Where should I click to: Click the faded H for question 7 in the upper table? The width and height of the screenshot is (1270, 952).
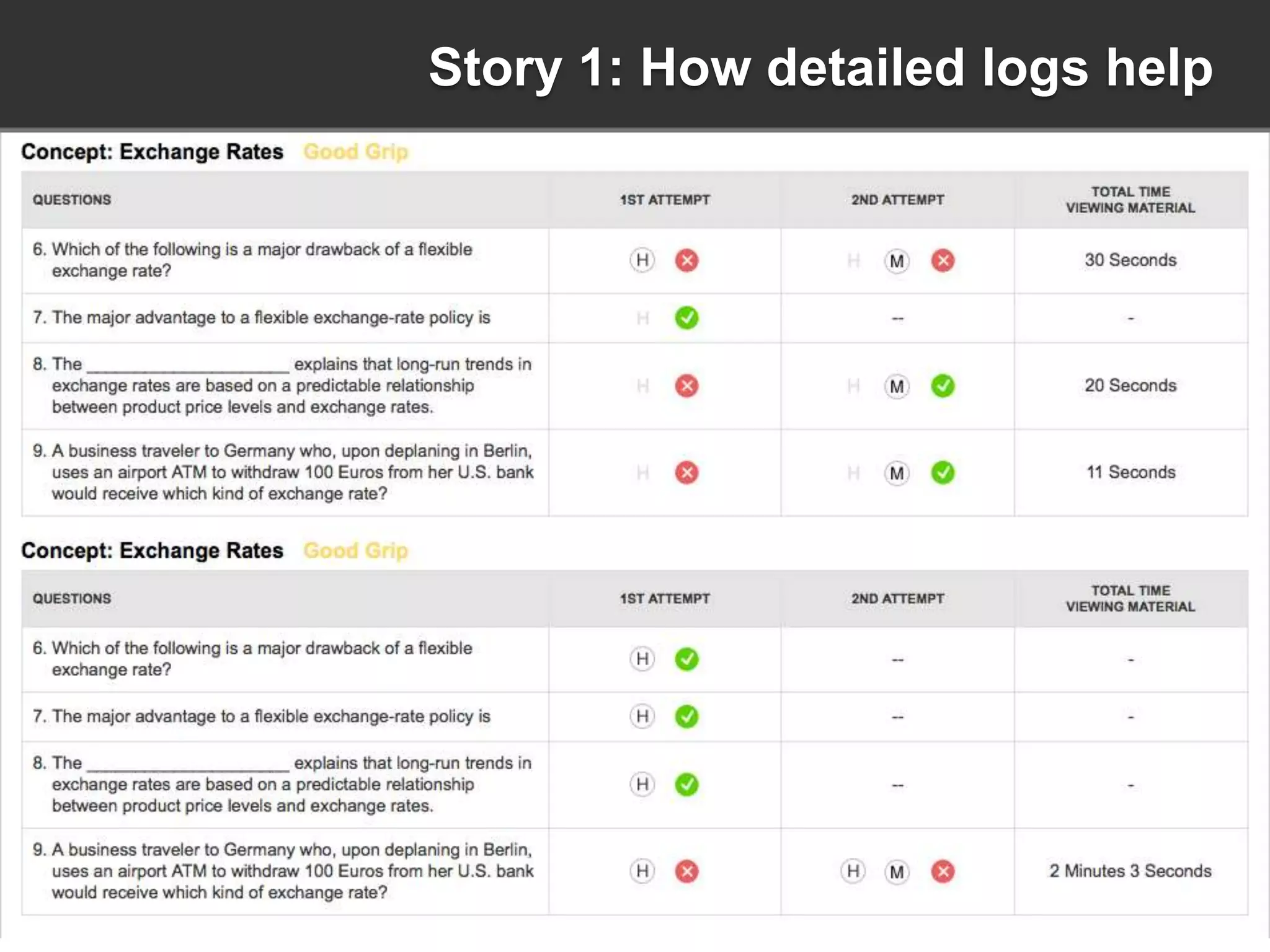pos(642,318)
